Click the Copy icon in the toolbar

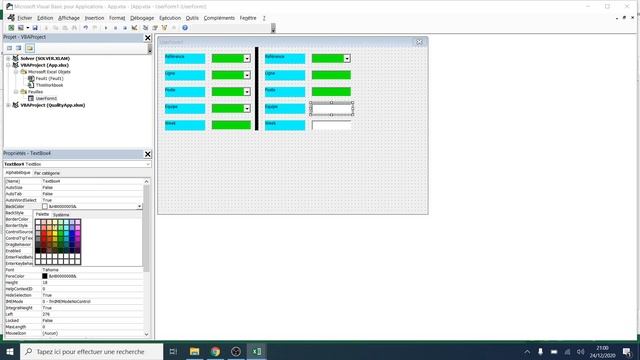pyautogui.click(x=56, y=28)
